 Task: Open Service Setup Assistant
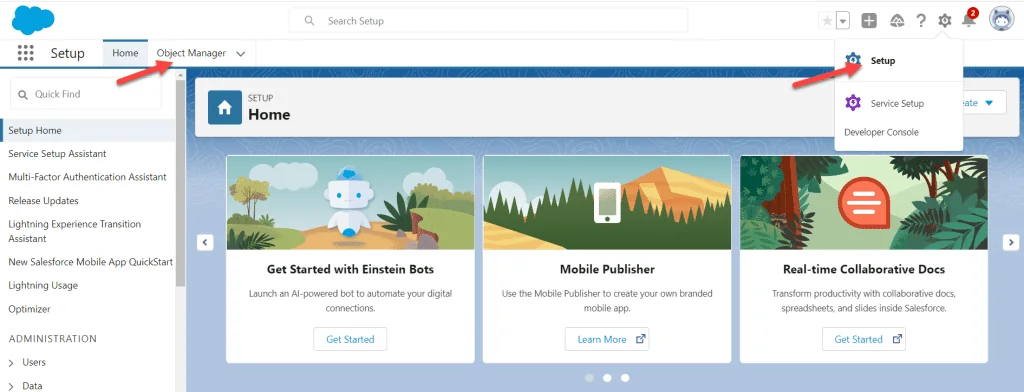[57, 154]
